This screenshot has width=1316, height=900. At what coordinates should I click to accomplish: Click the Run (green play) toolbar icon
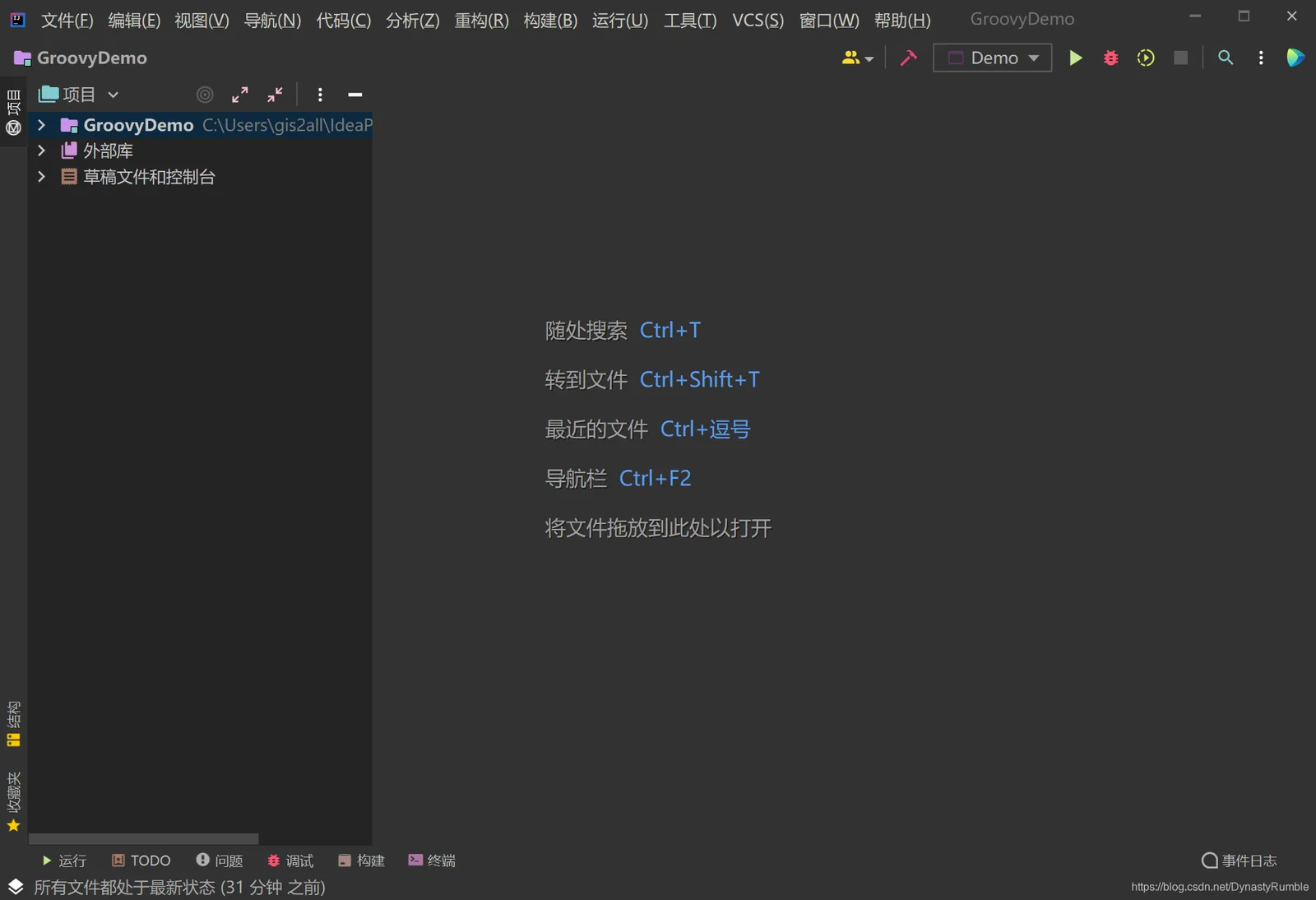coord(1075,58)
